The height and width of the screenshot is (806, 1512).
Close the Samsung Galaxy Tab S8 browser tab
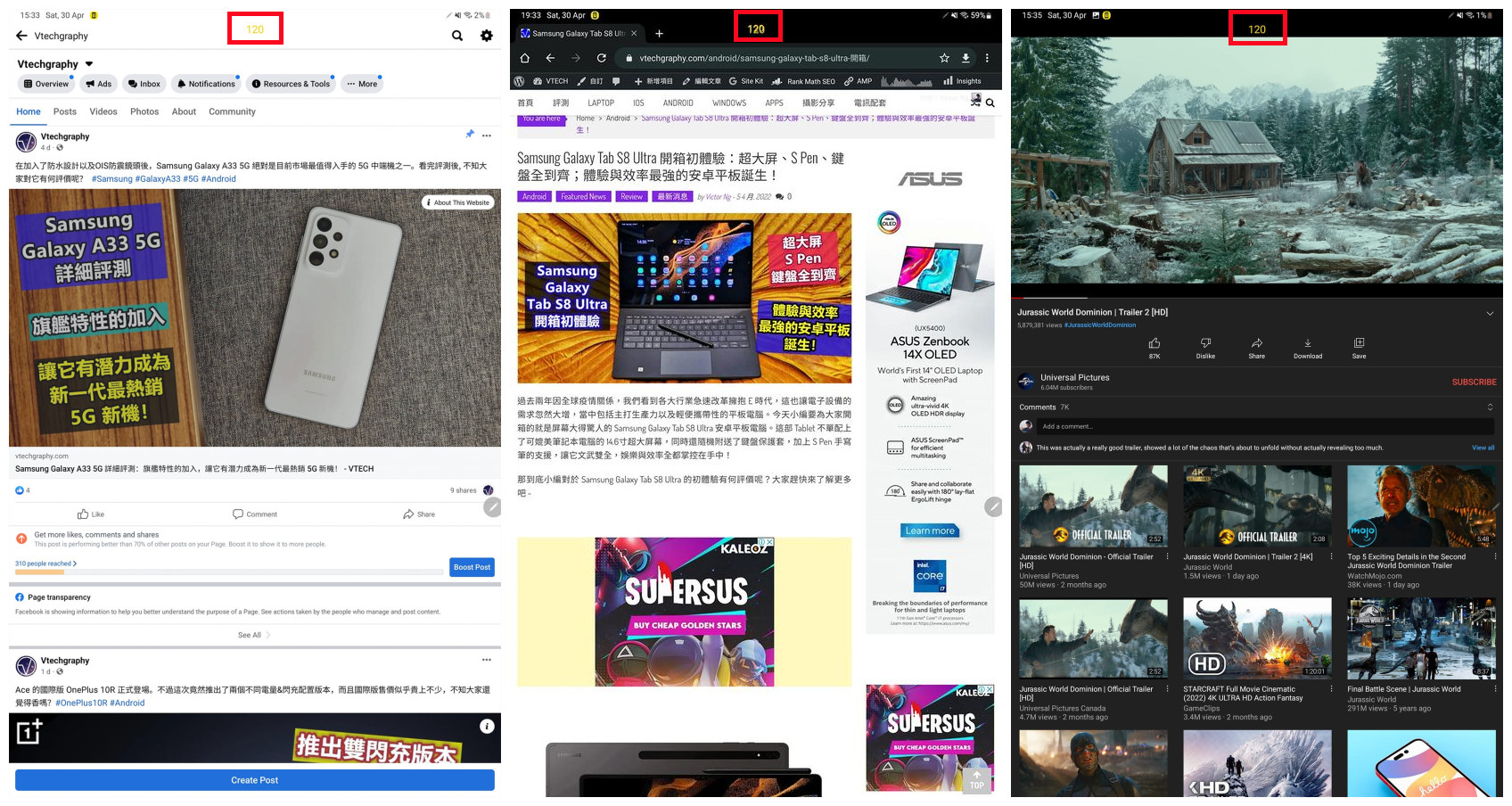(634, 33)
